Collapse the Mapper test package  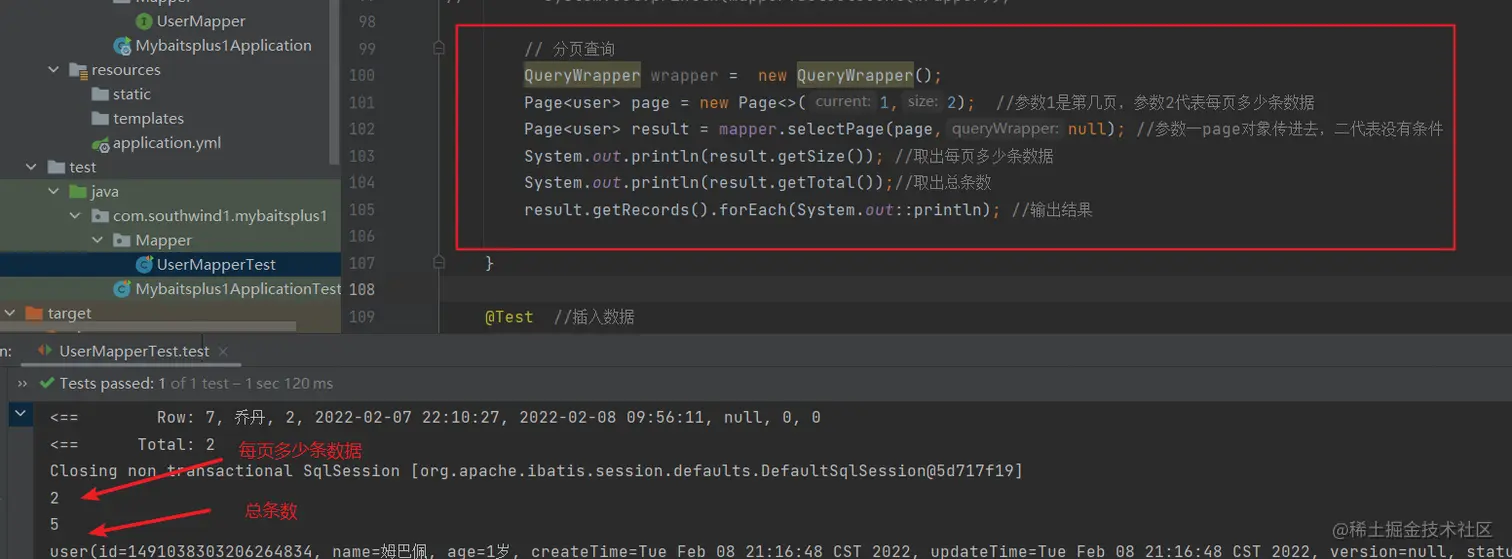tap(98, 240)
